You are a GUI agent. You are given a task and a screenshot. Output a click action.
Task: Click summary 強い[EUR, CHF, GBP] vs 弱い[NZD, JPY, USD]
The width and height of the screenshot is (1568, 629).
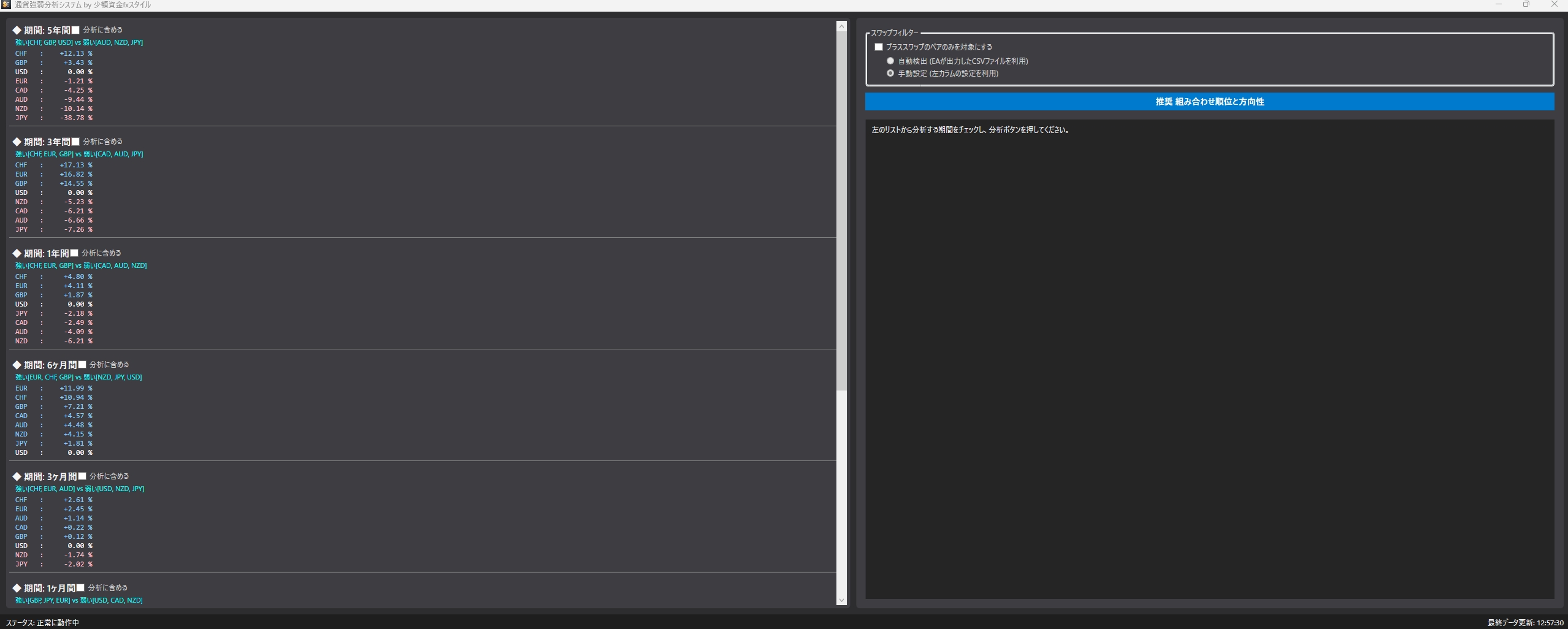click(78, 377)
